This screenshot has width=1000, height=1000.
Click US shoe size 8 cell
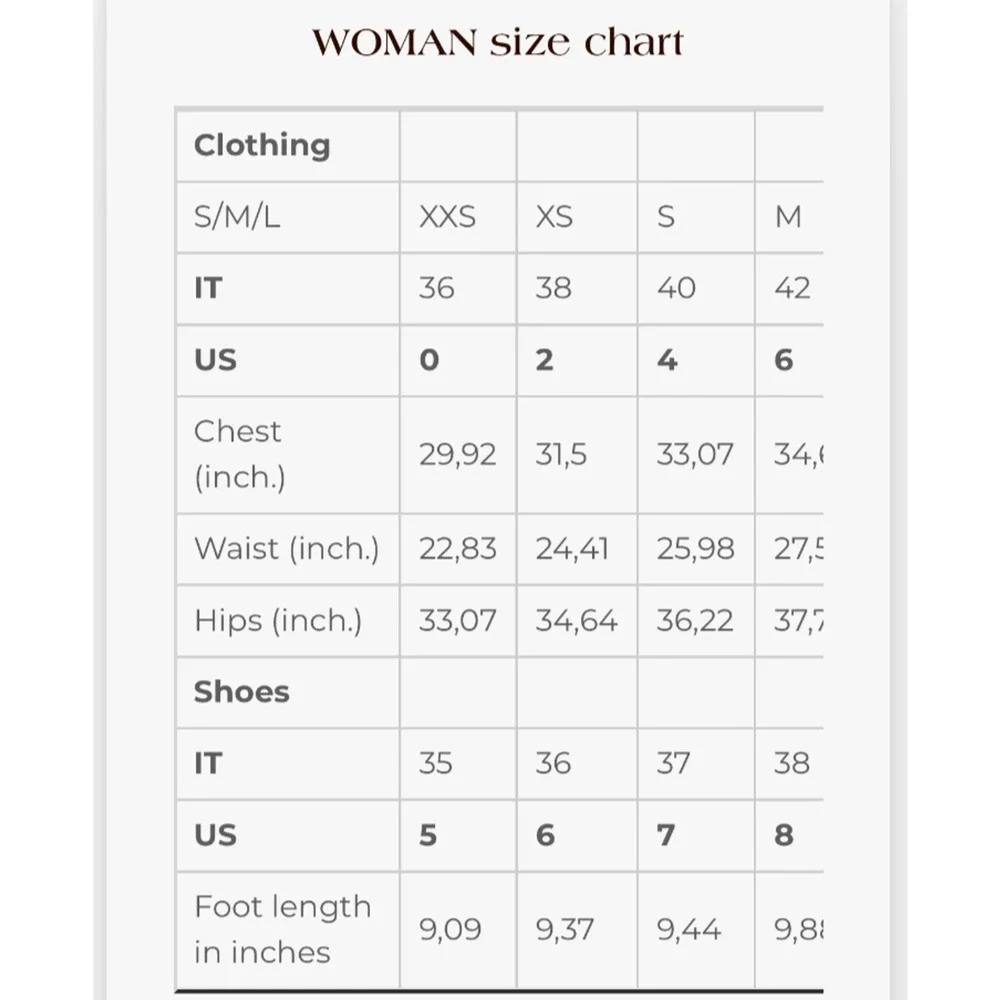(790, 835)
